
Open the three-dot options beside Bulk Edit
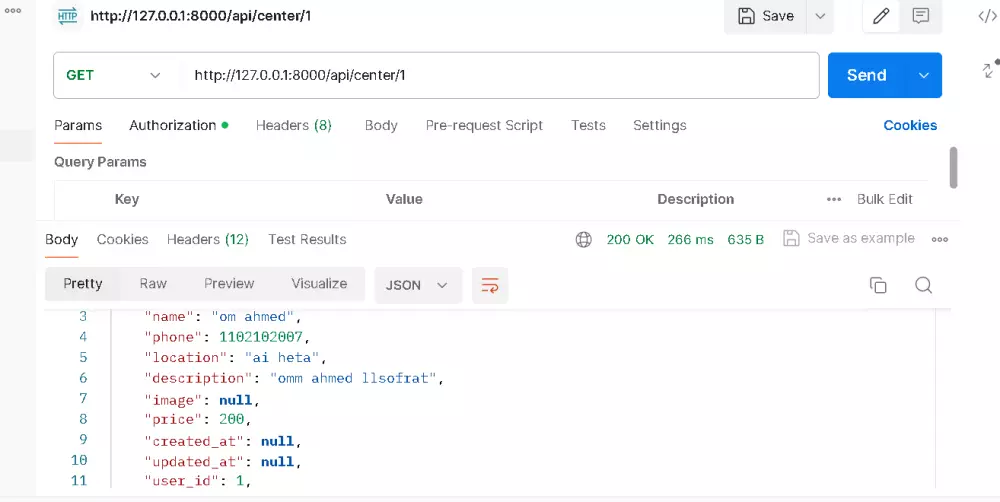(834, 199)
